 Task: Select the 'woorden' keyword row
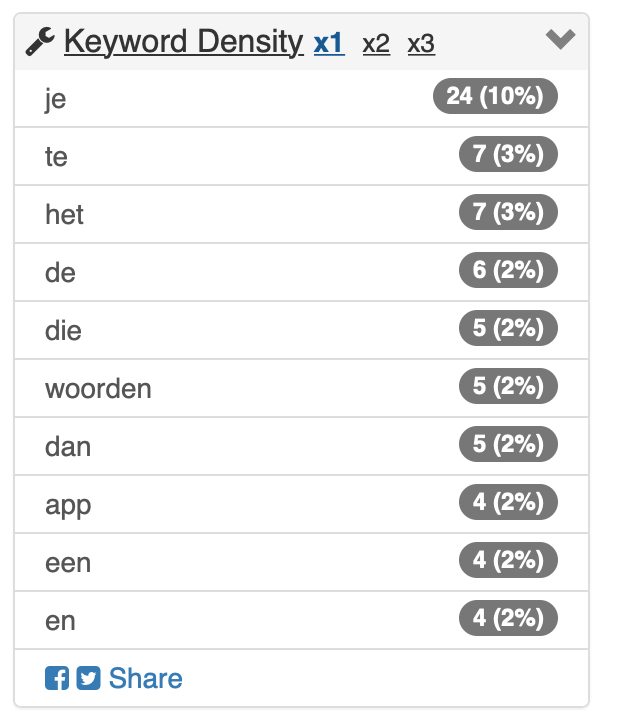(301, 388)
